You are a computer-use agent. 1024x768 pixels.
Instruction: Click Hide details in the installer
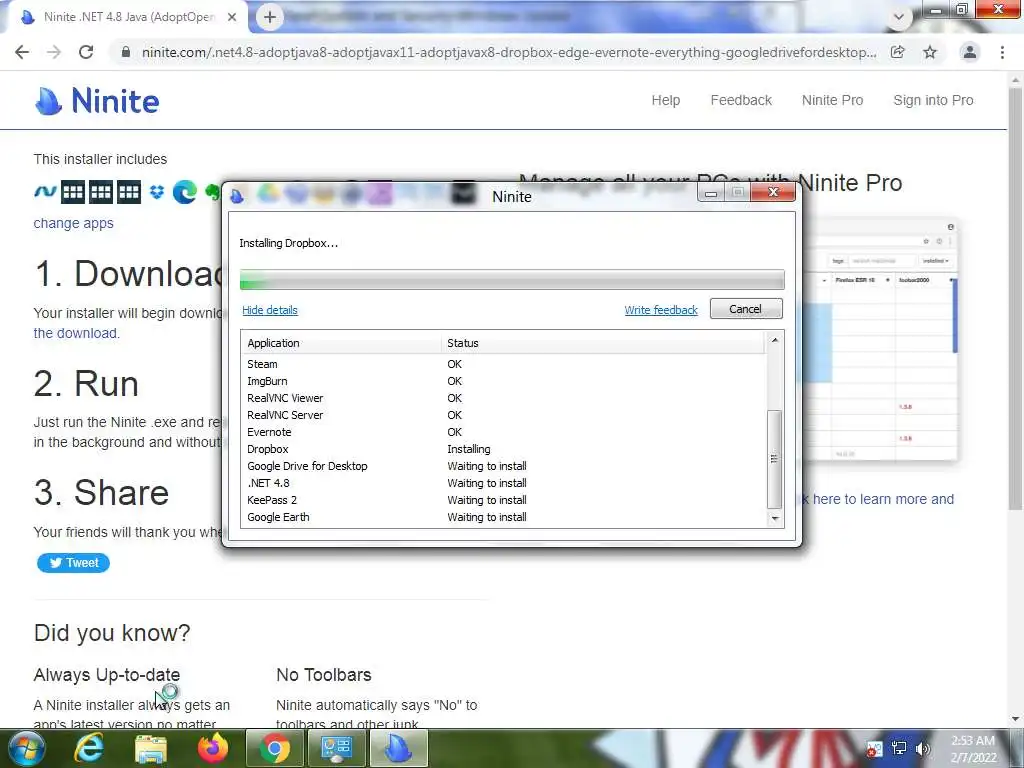(270, 310)
